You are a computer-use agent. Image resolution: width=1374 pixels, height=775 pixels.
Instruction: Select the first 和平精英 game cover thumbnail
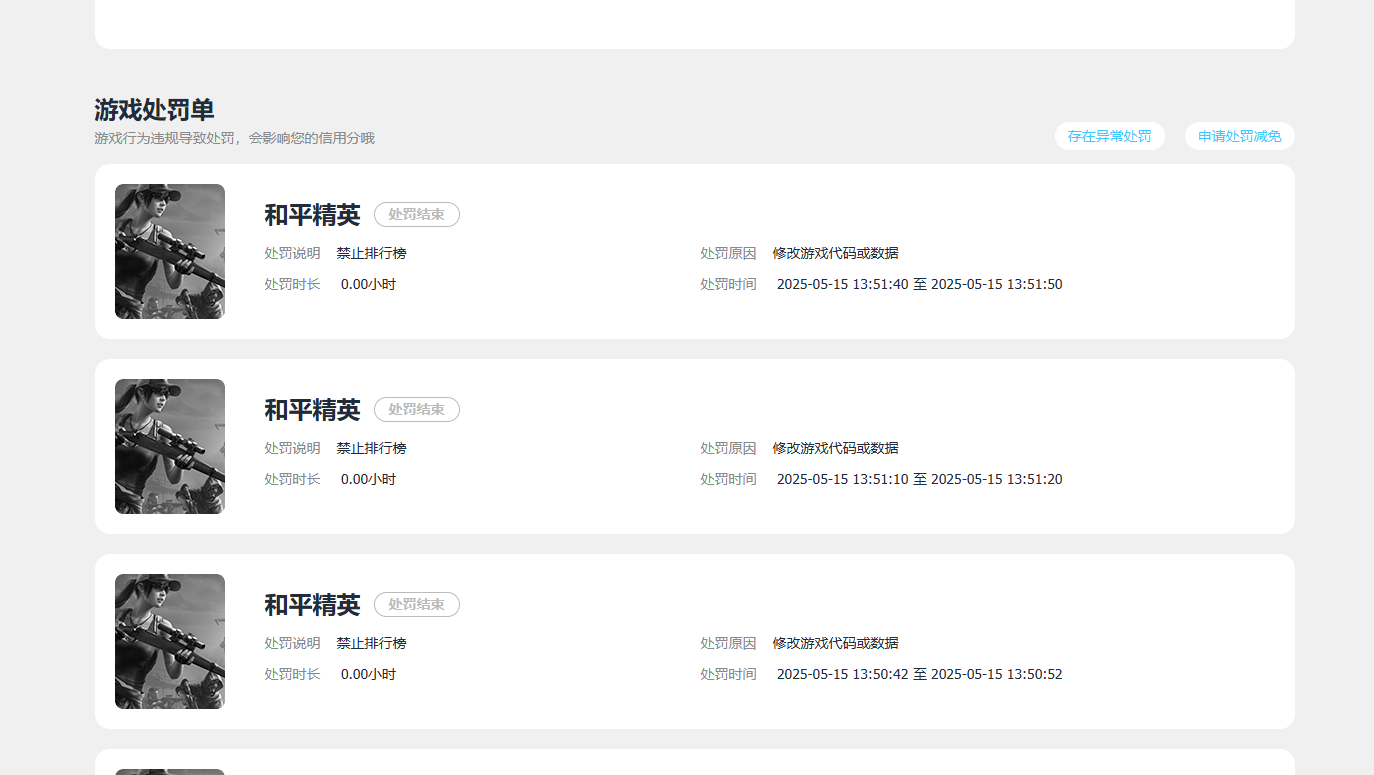click(170, 251)
